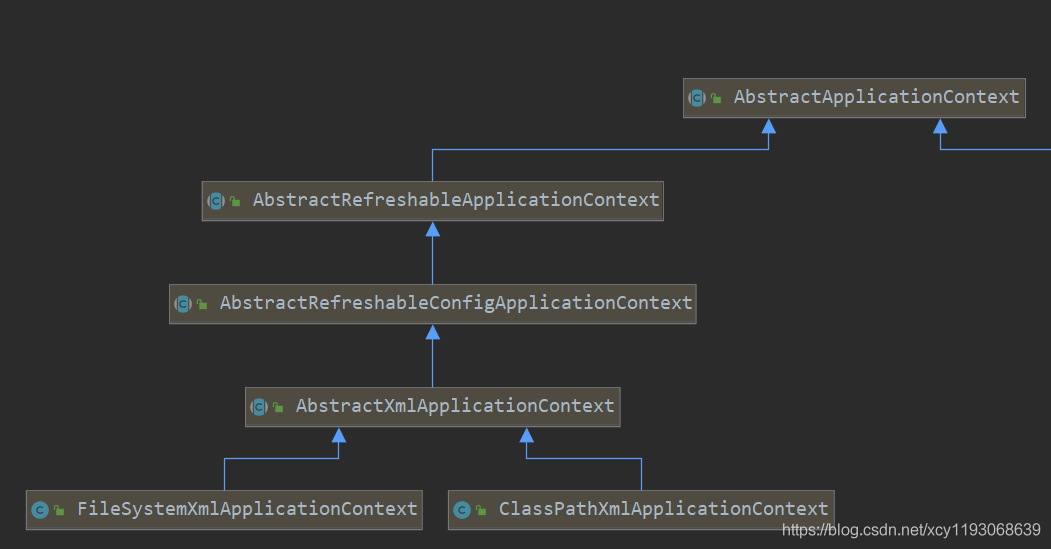Select the AbstractRefreshableConfigApplicationContext node text
This screenshot has width=1051, height=549.
pos(456,303)
